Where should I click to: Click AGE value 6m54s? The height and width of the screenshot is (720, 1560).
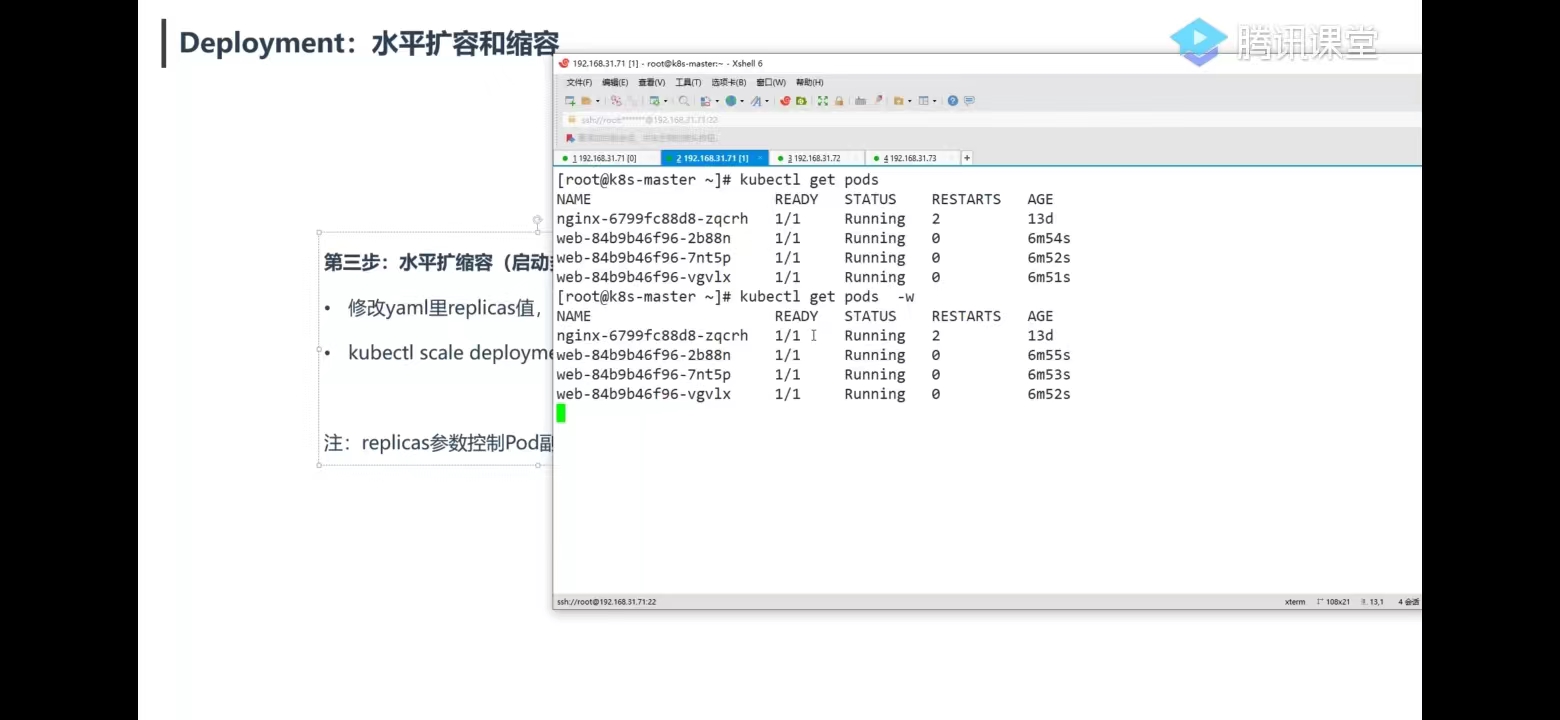coord(1049,238)
